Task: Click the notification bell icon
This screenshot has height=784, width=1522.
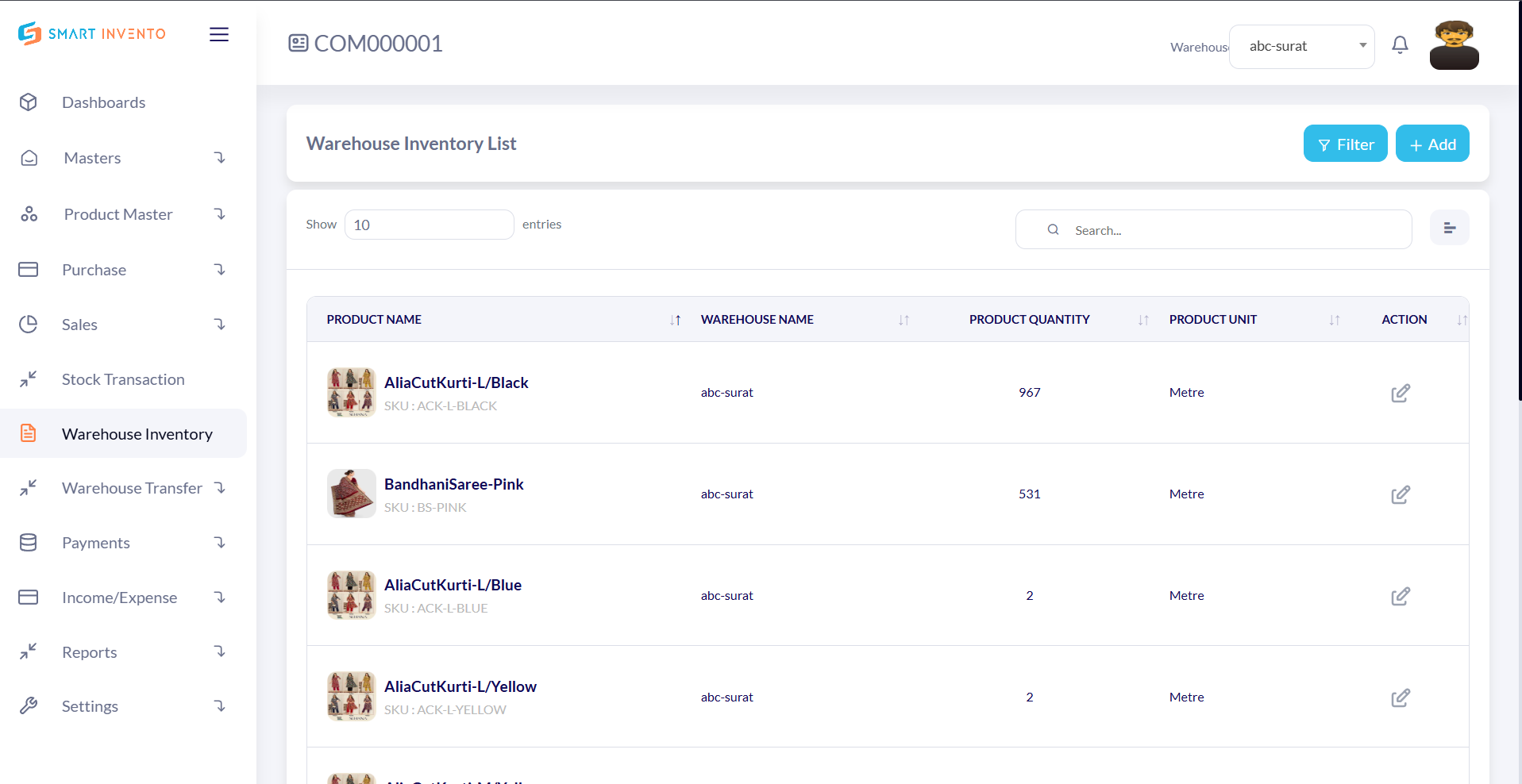Action: pyautogui.click(x=1400, y=45)
